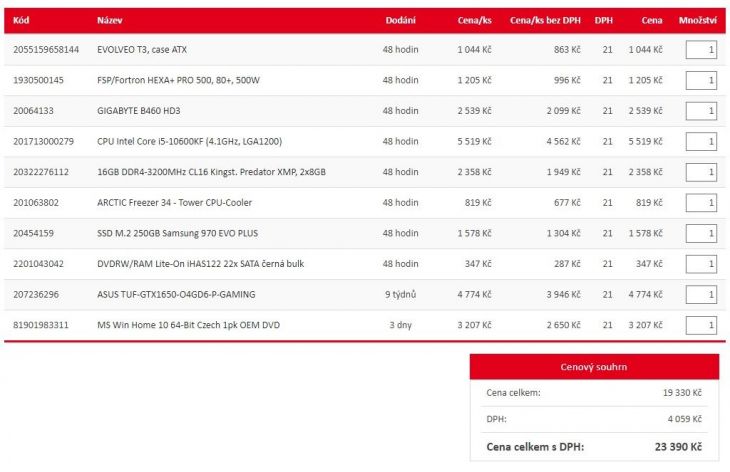The image size is (730, 472).
Task: Select SSD M.2 250GB Samsung 970 EVO PLUS
Action: pyautogui.click(x=177, y=233)
